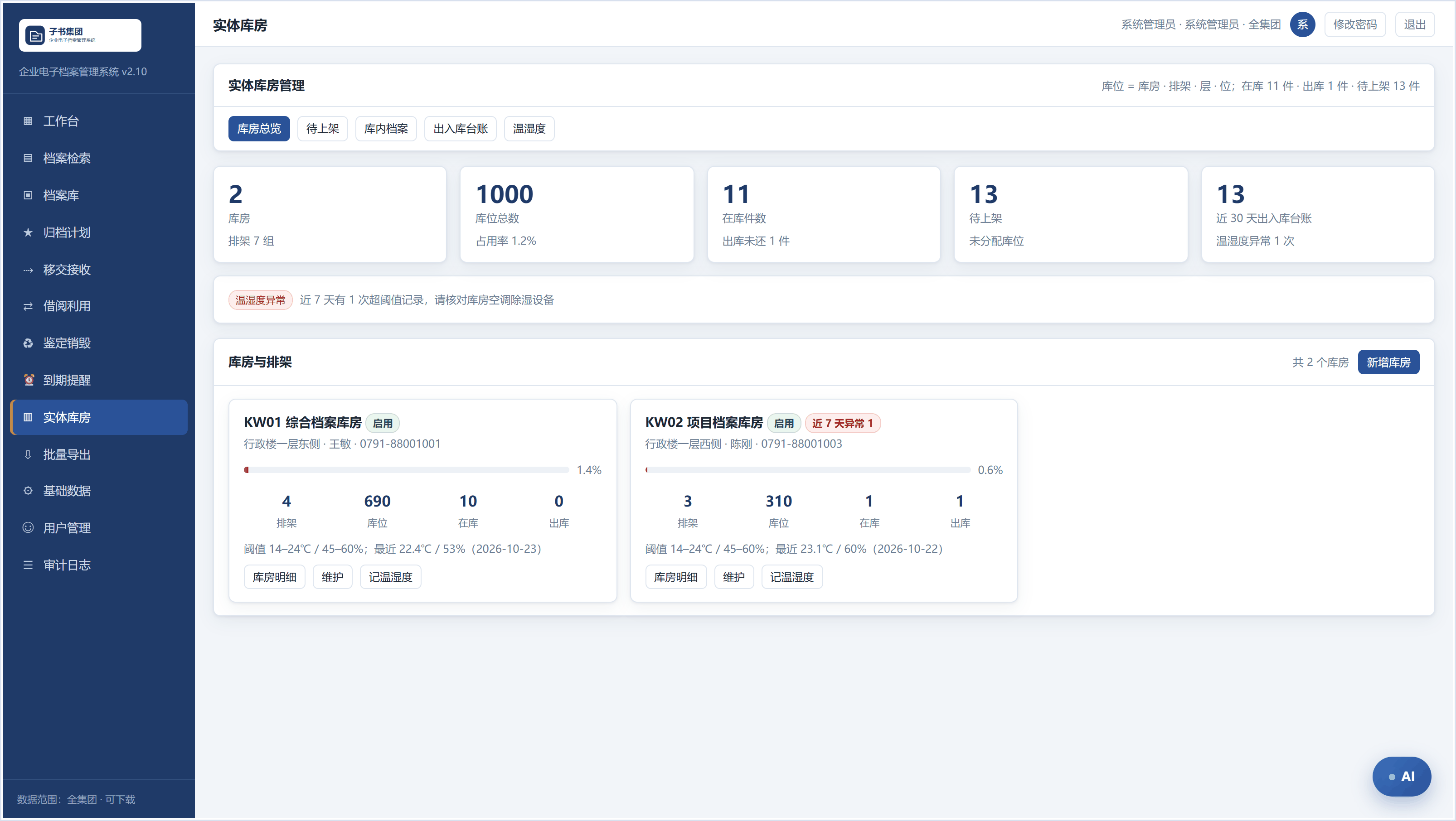Click the 温湿度异常 alert tag
The image size is (1456, 821).
(x=260, y=300)
